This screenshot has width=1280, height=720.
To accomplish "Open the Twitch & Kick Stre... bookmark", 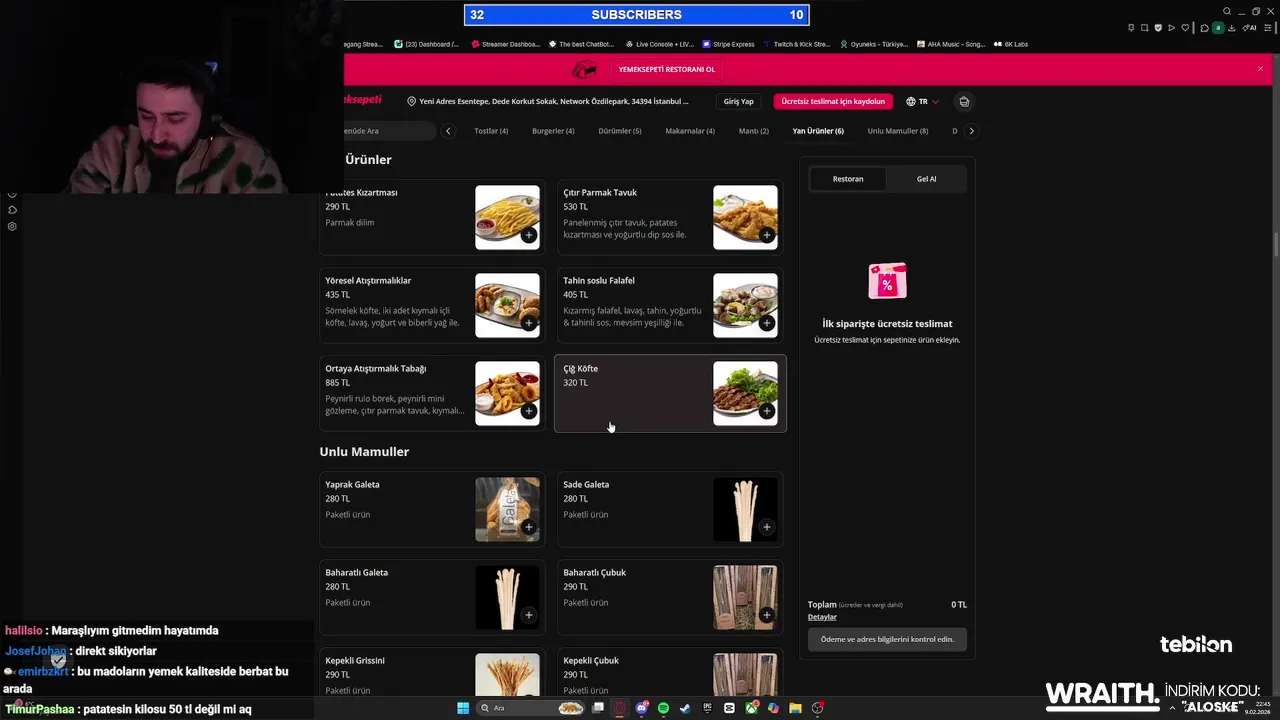I will point(796,44).
